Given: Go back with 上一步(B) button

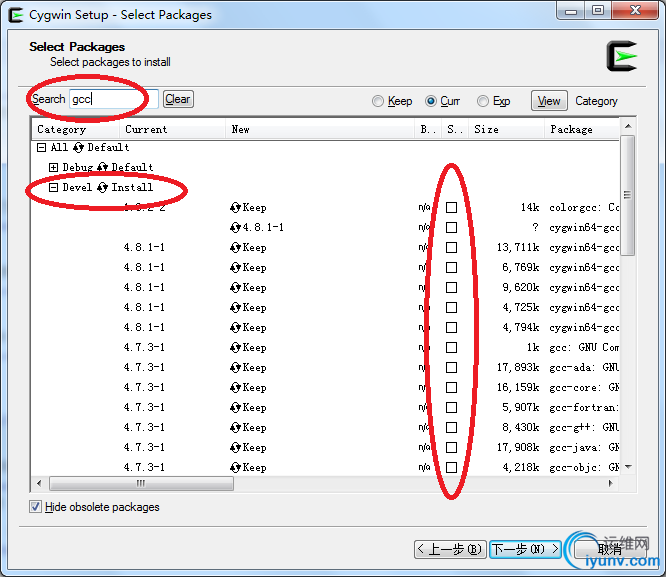Looking at the screenshot, I should (450, 549).
